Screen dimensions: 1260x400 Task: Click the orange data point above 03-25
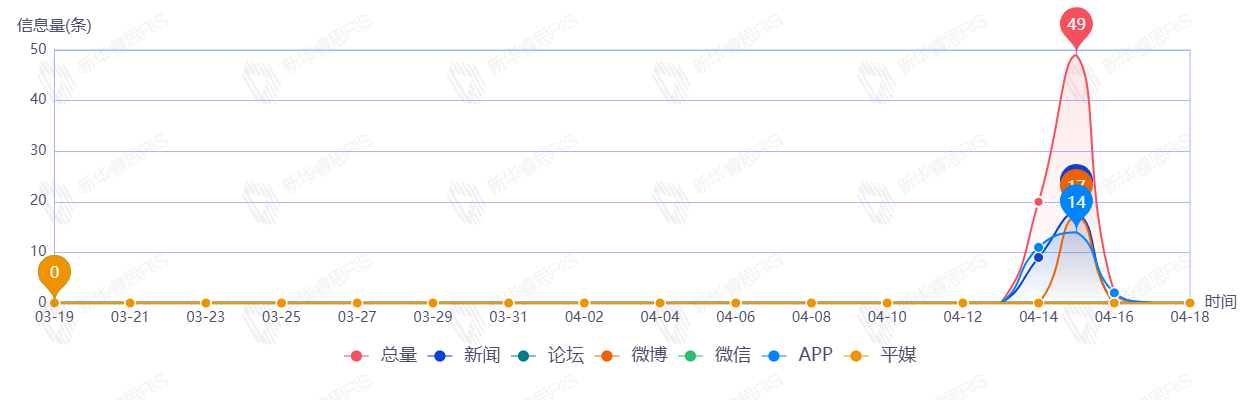(x=281, y=303)
